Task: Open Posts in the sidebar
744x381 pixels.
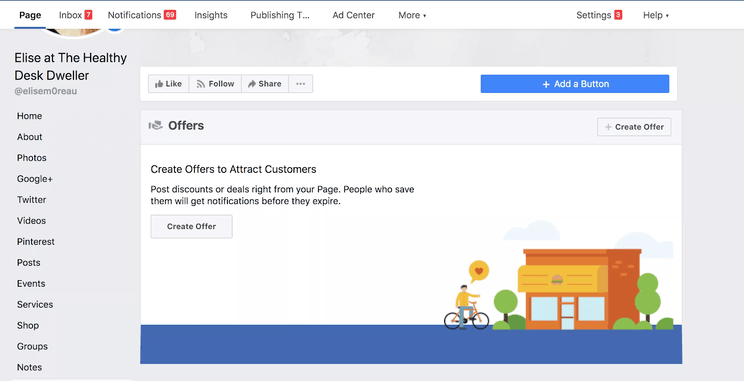Action: click(x=28, y=262)
